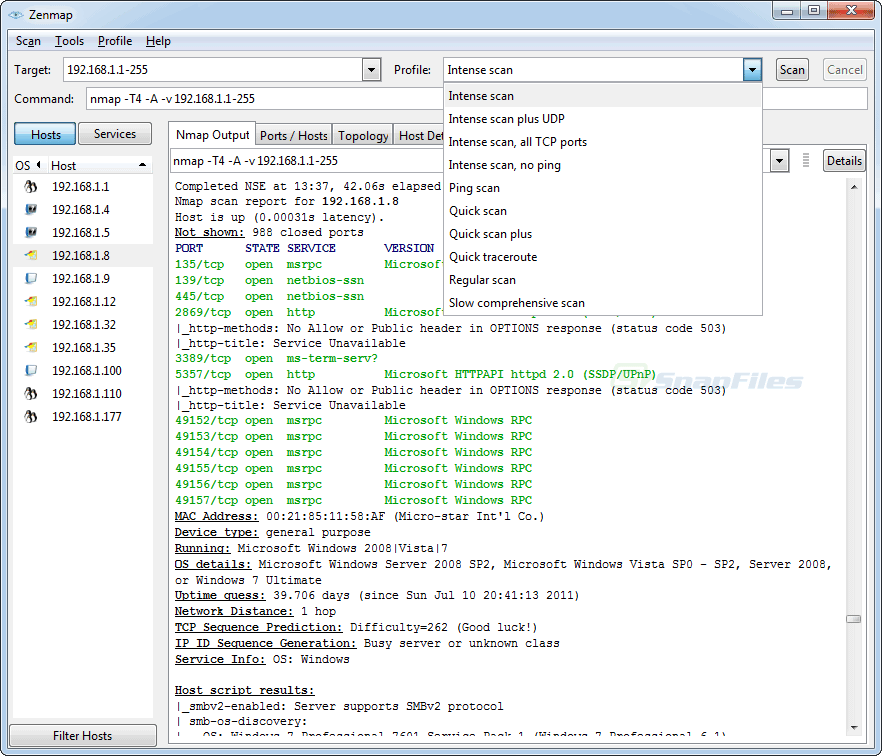Screen dimensions: 882x756
Task: Click the output scrollbar up arrow
Action: point(854,187)
